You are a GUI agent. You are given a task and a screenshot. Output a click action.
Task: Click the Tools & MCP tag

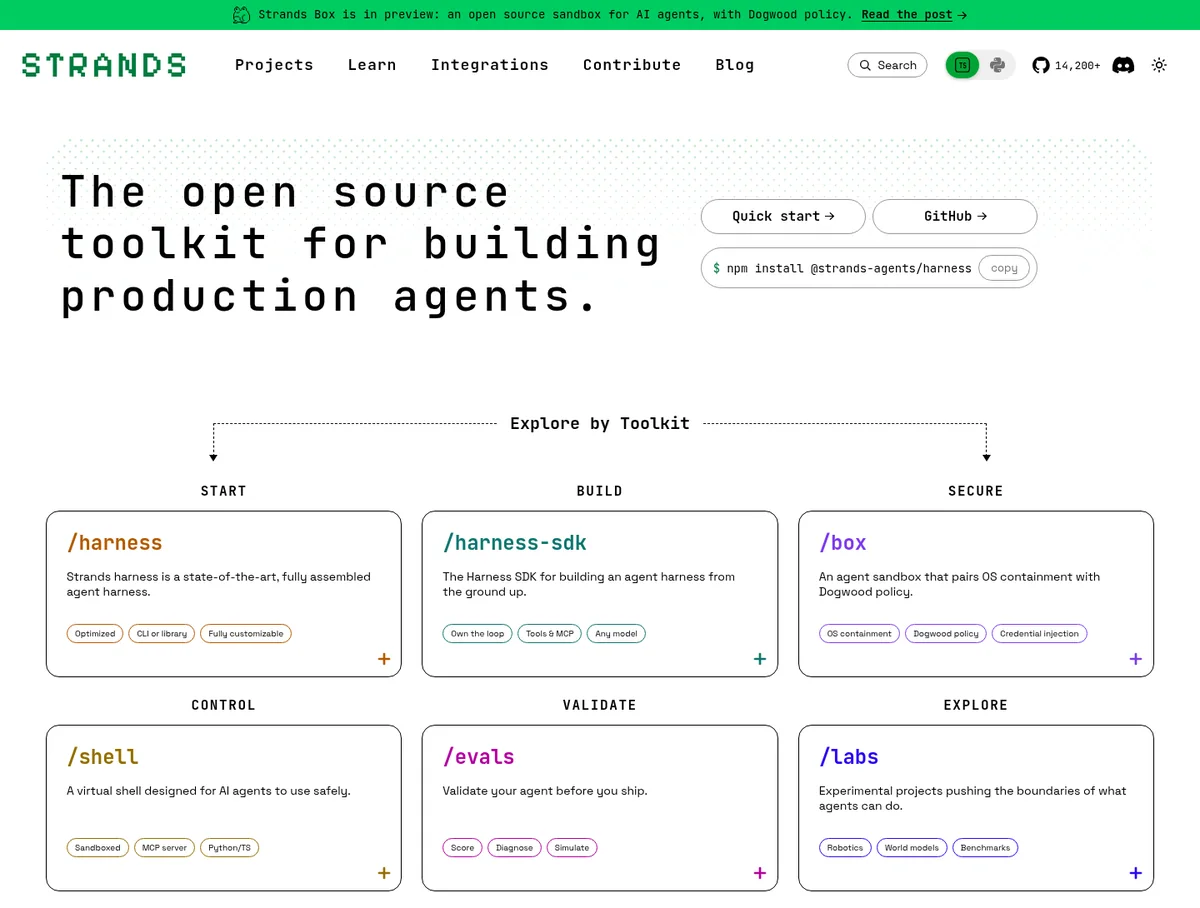click(x=550, y=633)
